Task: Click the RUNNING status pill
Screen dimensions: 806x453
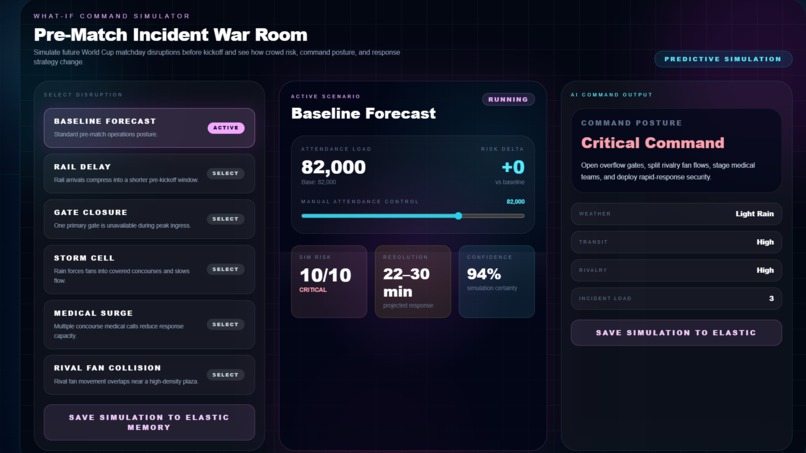Action: click(508, 99)
